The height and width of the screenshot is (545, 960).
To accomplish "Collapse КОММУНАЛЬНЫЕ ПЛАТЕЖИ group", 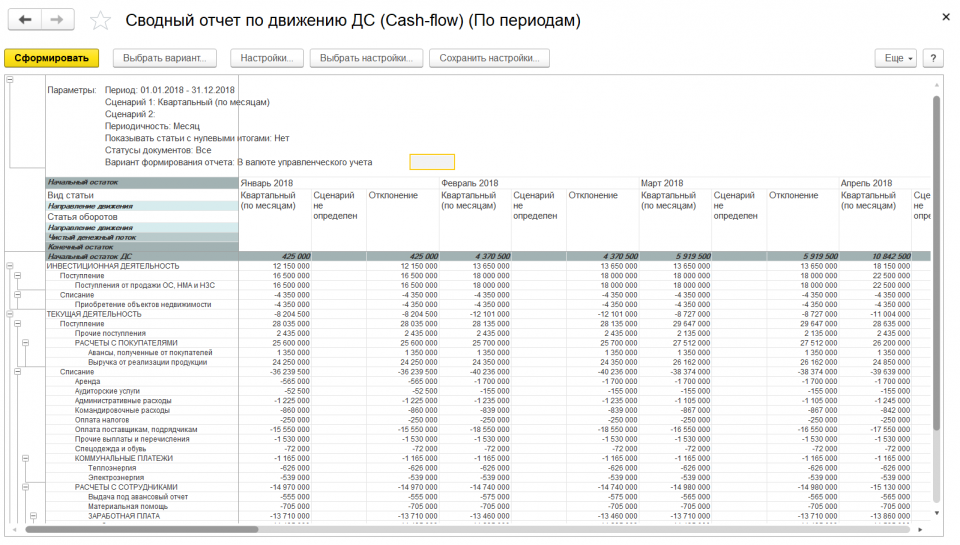I will 26,458.
